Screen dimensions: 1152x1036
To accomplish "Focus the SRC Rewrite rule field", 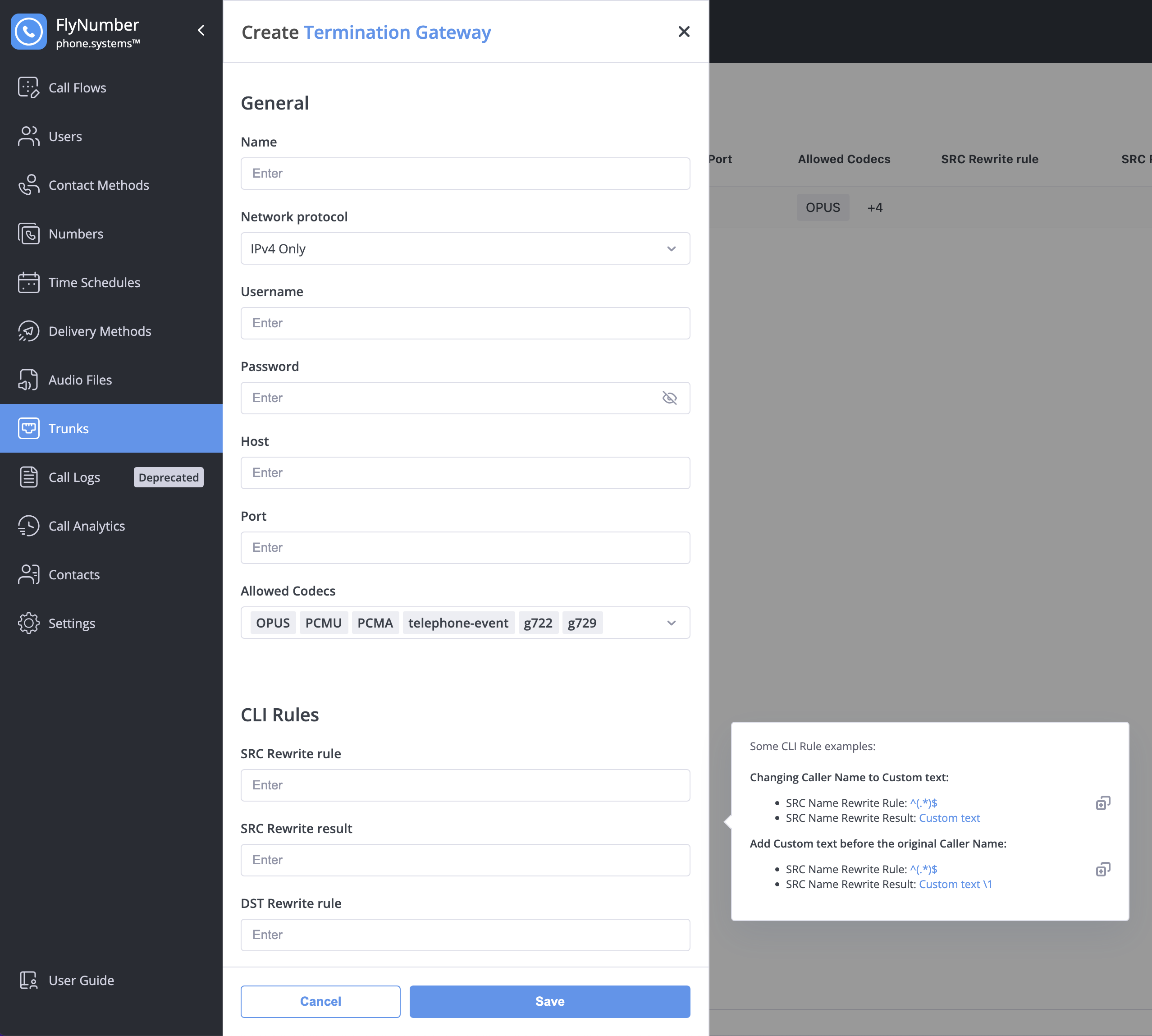I will 465,785.
